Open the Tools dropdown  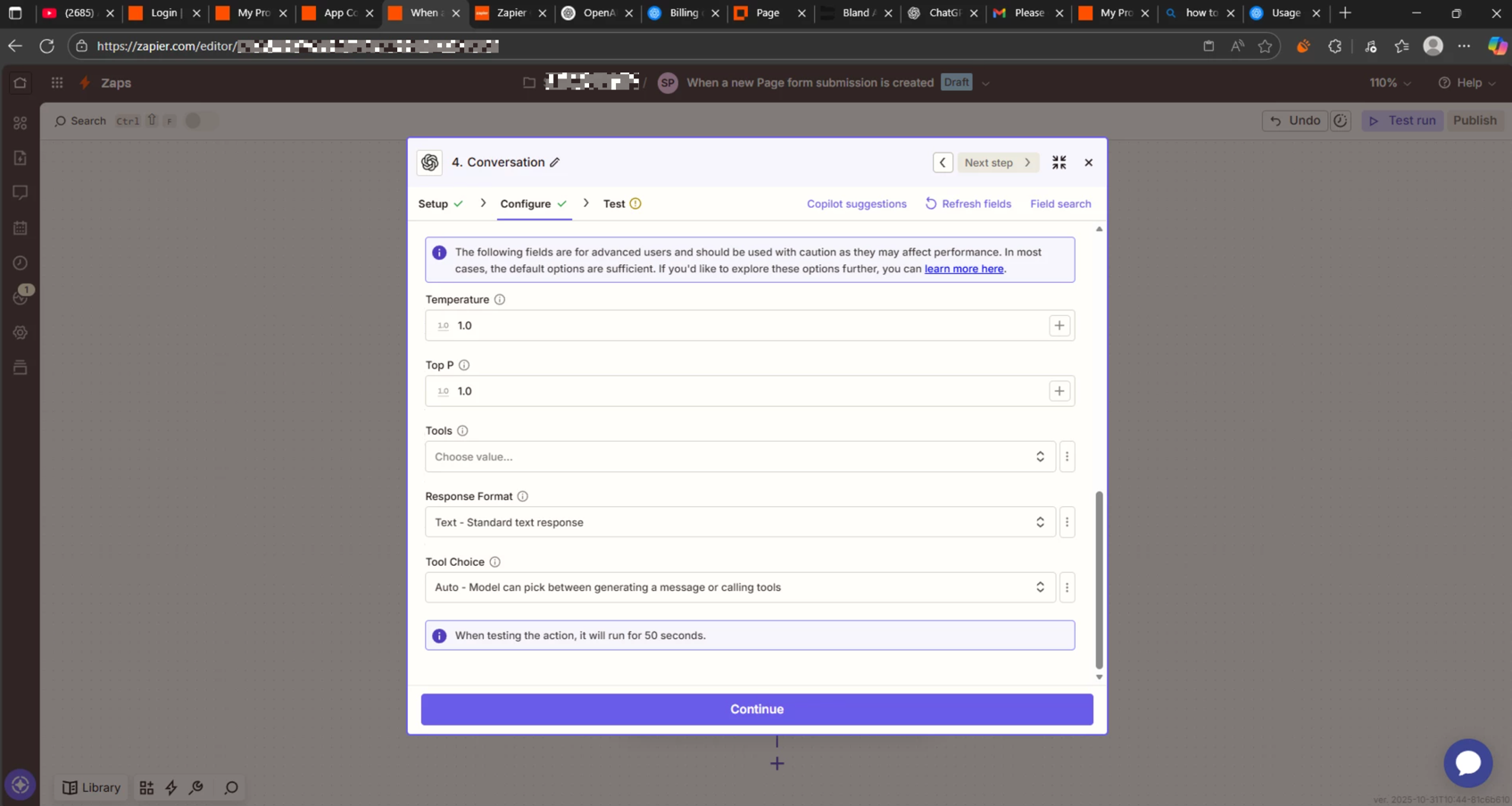pyautogui.click(x=739, y=457)
